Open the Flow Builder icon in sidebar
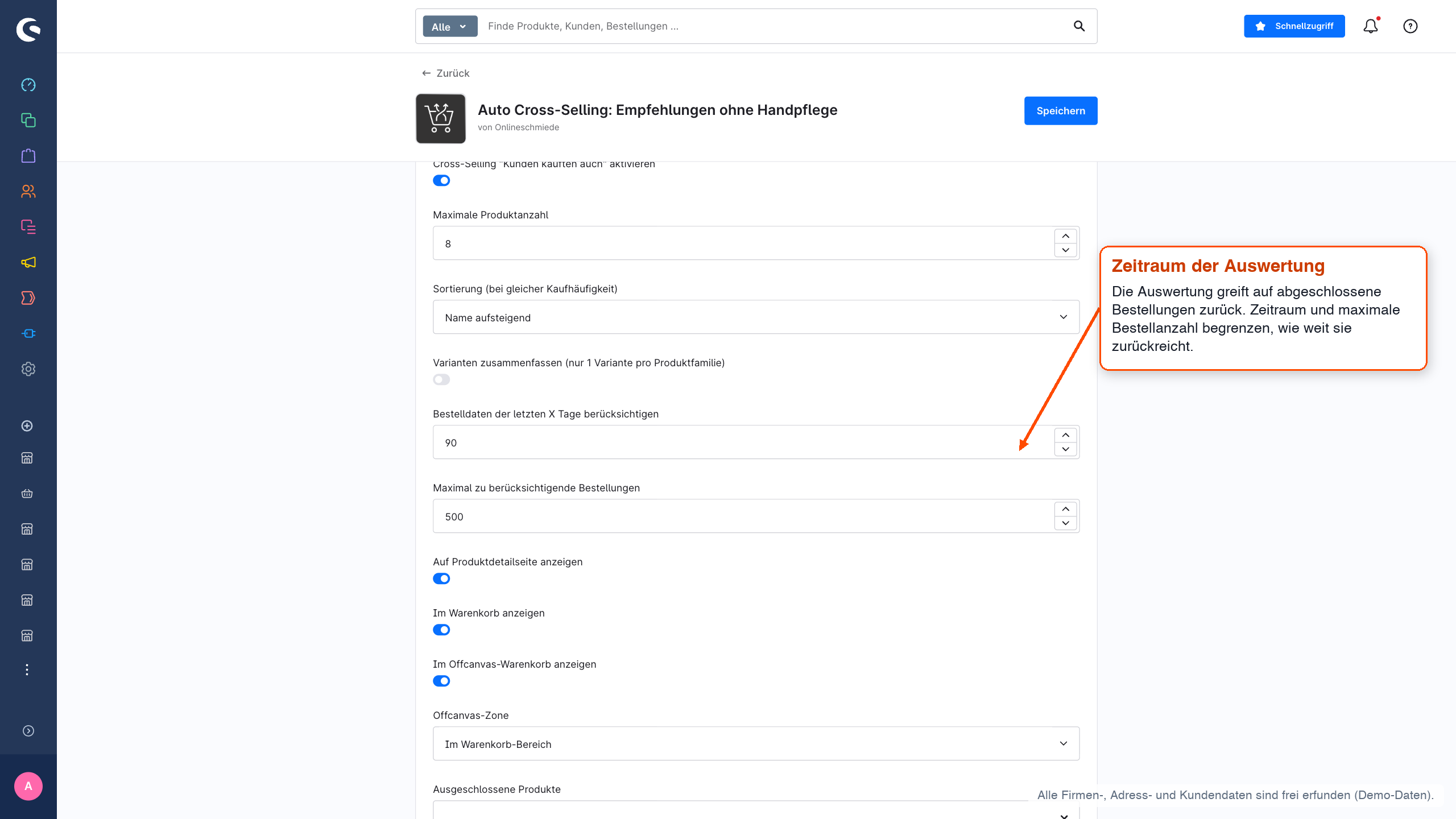Viewport: 1456px width, 819px height. pyautogui.click(x=28, y=298)
